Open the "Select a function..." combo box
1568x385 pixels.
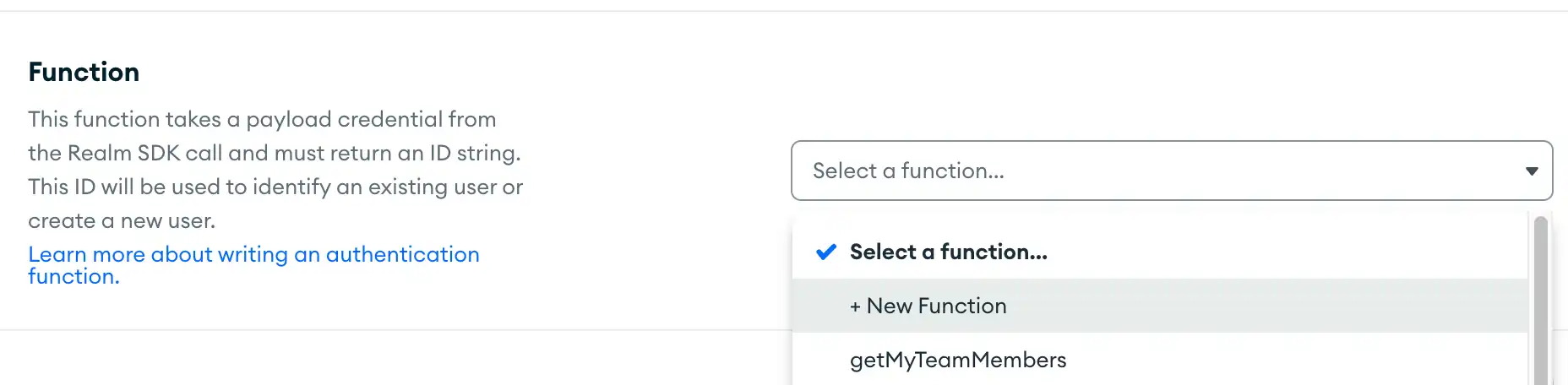[x=1171, y=171]
